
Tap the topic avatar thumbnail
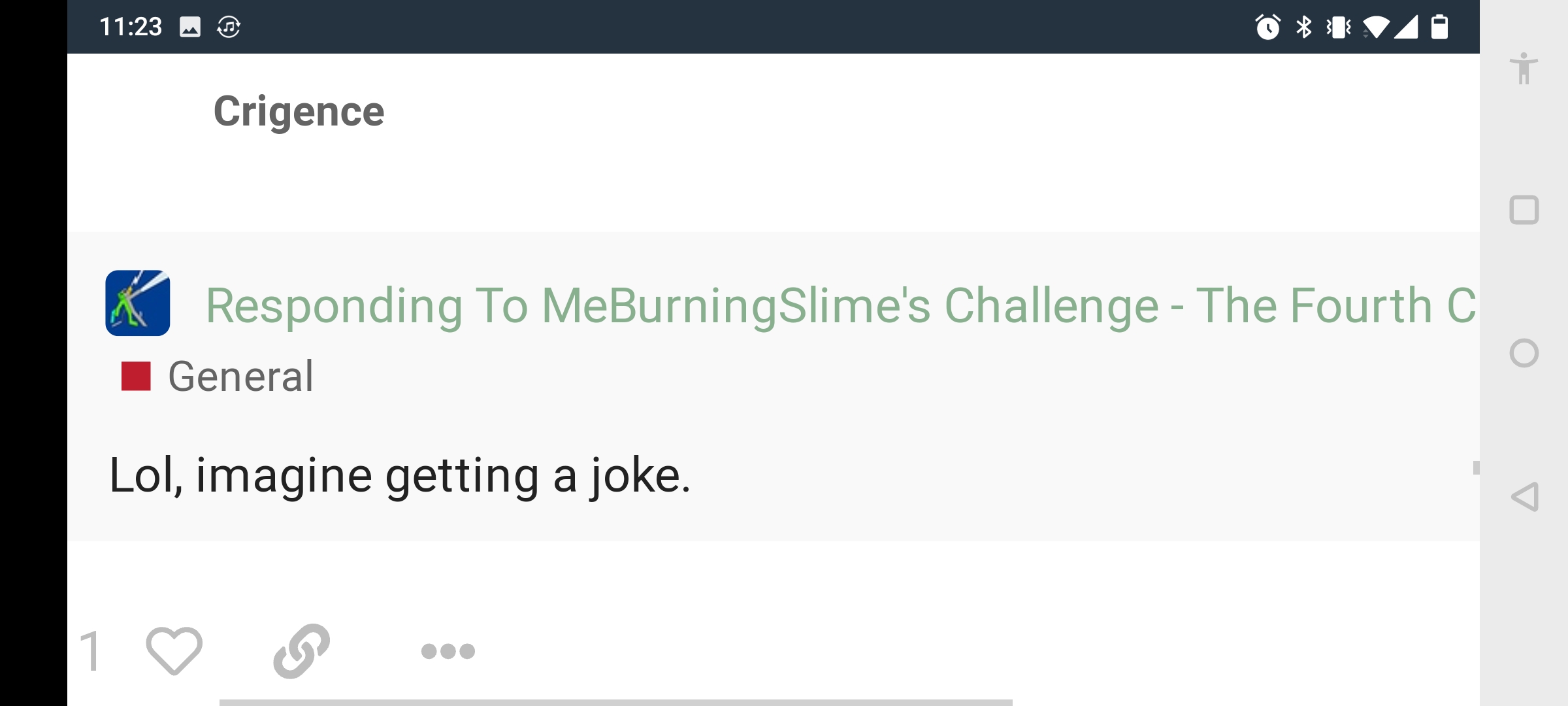[x=138, y=303]
